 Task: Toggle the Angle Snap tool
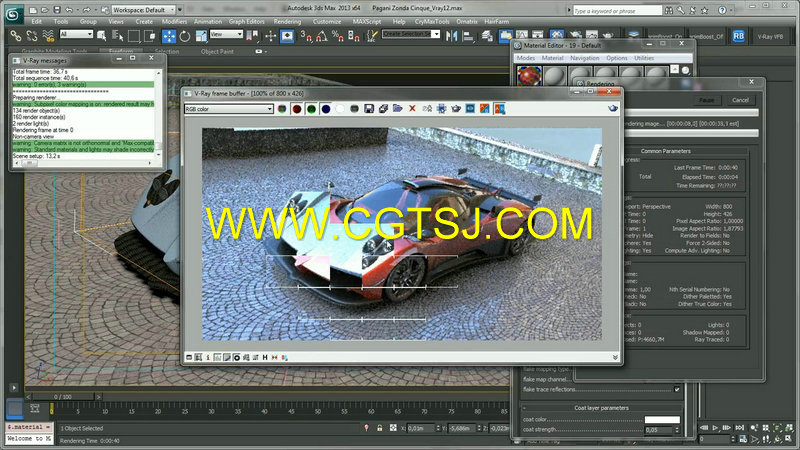click(322, 36)
